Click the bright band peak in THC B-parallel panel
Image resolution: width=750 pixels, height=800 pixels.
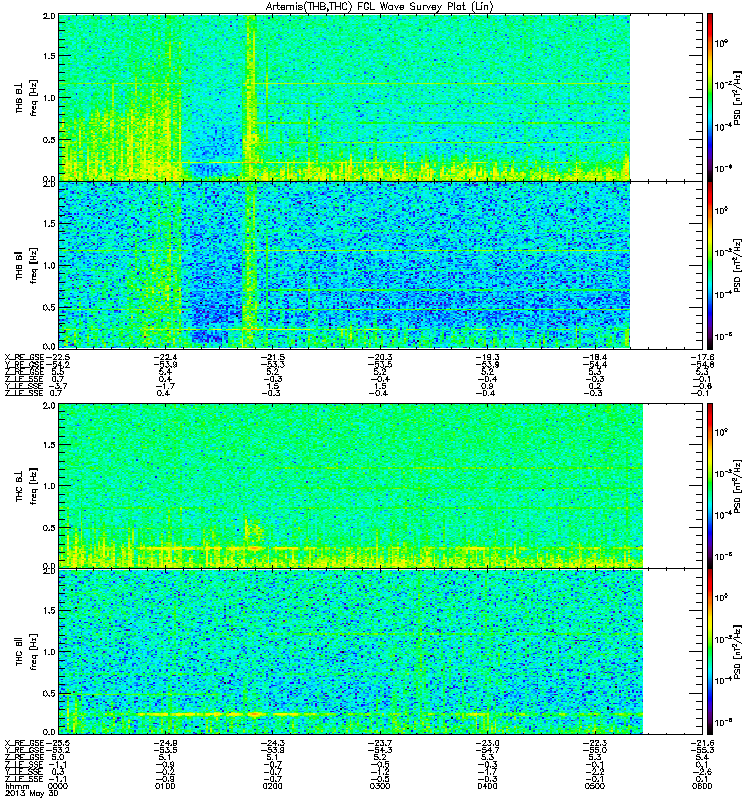(x=255, y=714)
